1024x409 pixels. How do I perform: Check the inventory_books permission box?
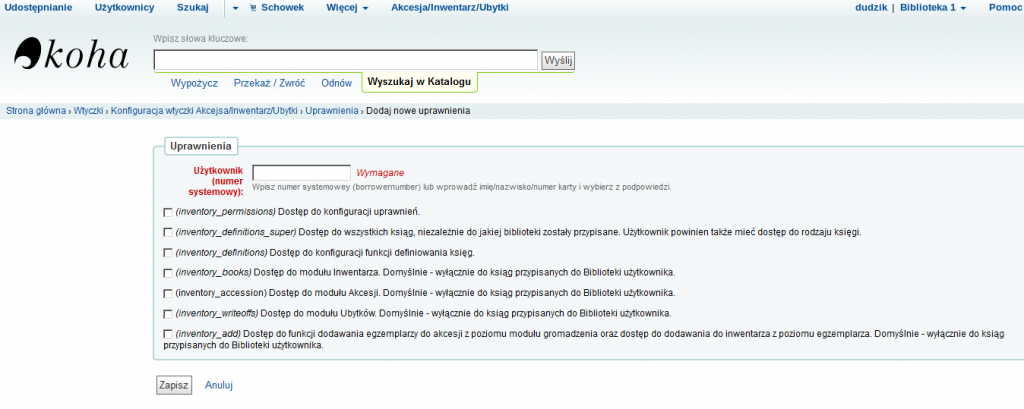tap(166, 272)
